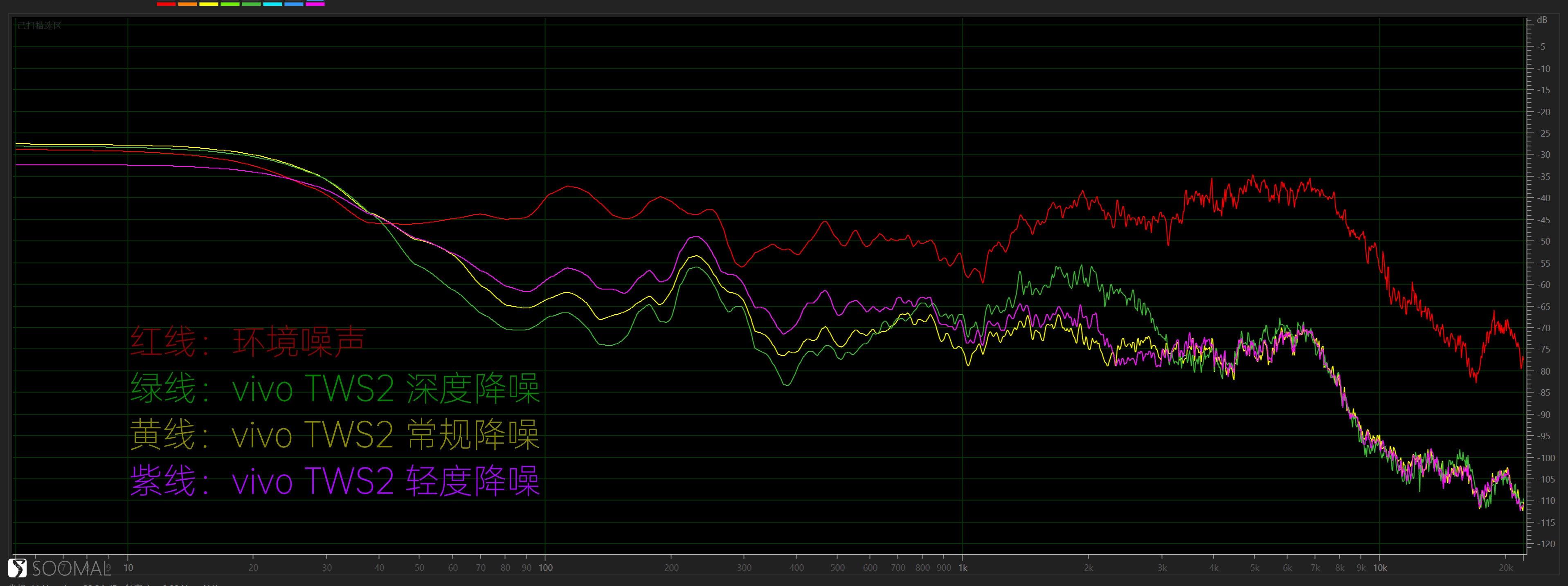Viewport: 1568px width, 586px height.
Task: Click the '-60' dB axis label
Action: click(1543, 285)
